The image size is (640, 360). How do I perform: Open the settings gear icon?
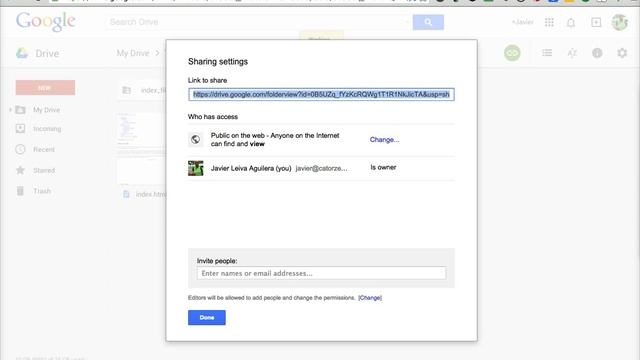tap(622, 53)
